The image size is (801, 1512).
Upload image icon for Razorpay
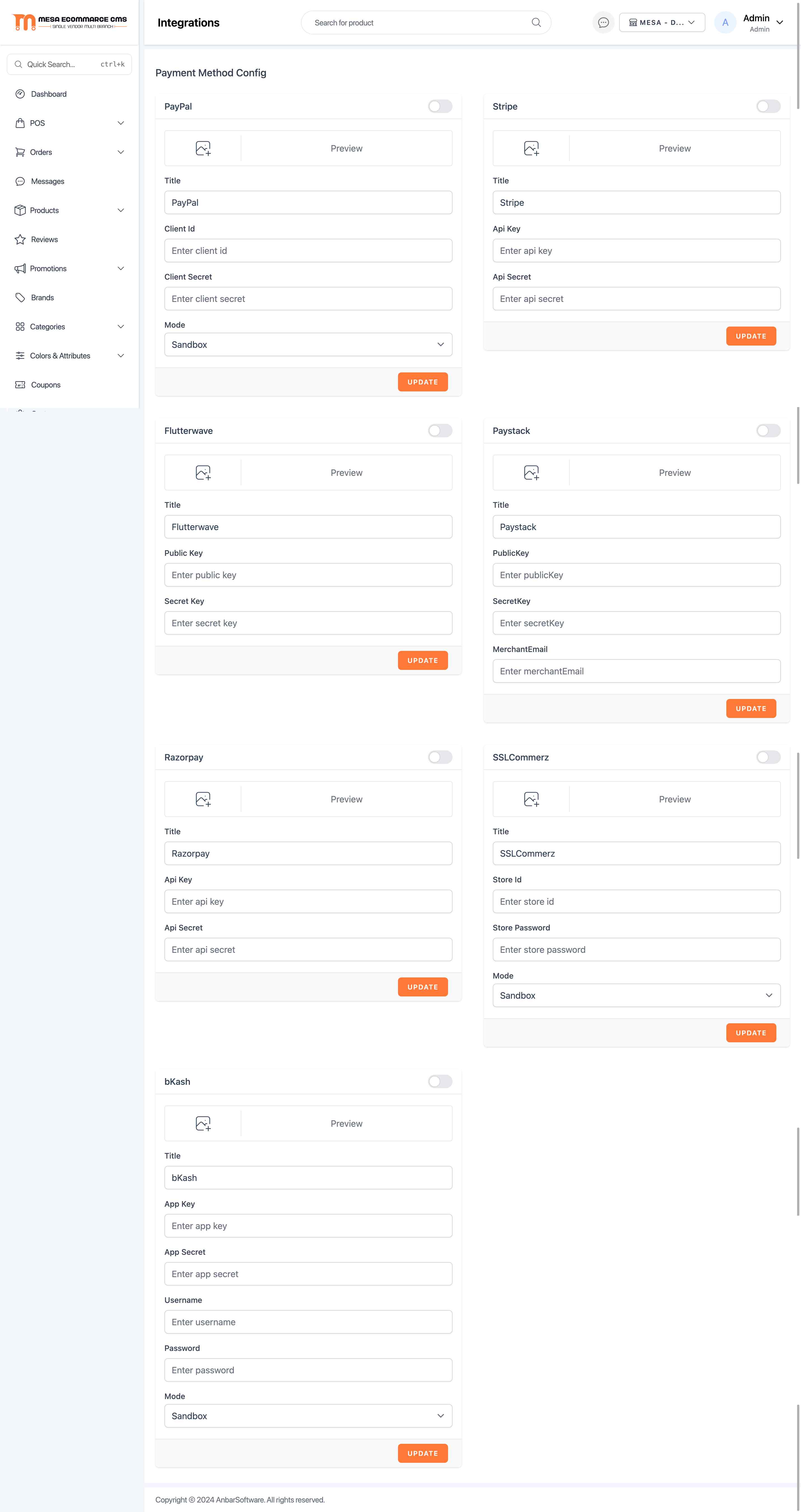tap(203, 799)
